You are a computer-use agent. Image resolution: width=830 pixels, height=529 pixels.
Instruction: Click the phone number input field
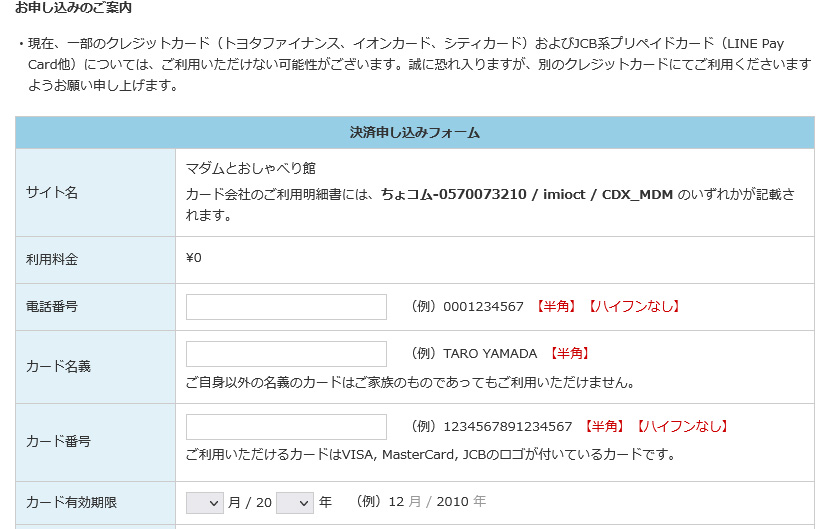(x=286, y=307)
